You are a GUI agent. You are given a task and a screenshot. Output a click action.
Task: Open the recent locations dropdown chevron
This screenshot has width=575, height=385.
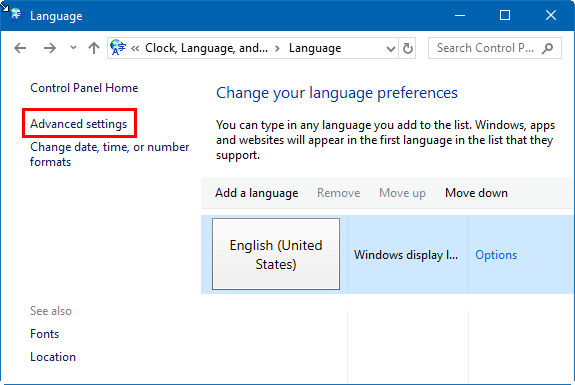click(x=73, y=48)
